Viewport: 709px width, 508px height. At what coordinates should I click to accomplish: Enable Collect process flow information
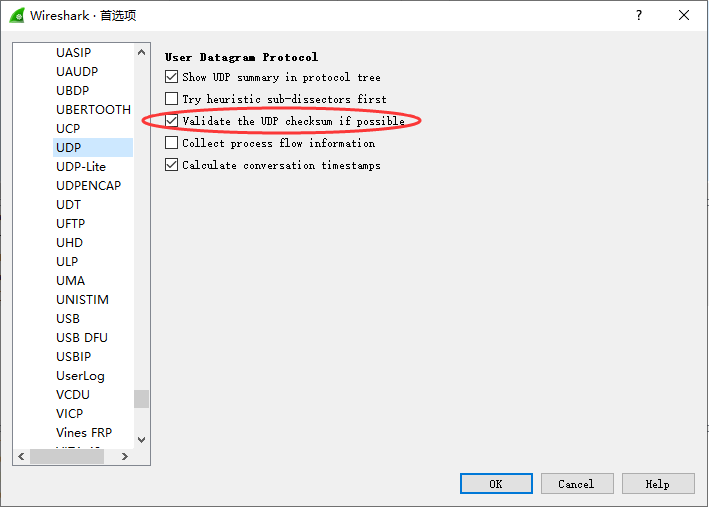point(172,143)
